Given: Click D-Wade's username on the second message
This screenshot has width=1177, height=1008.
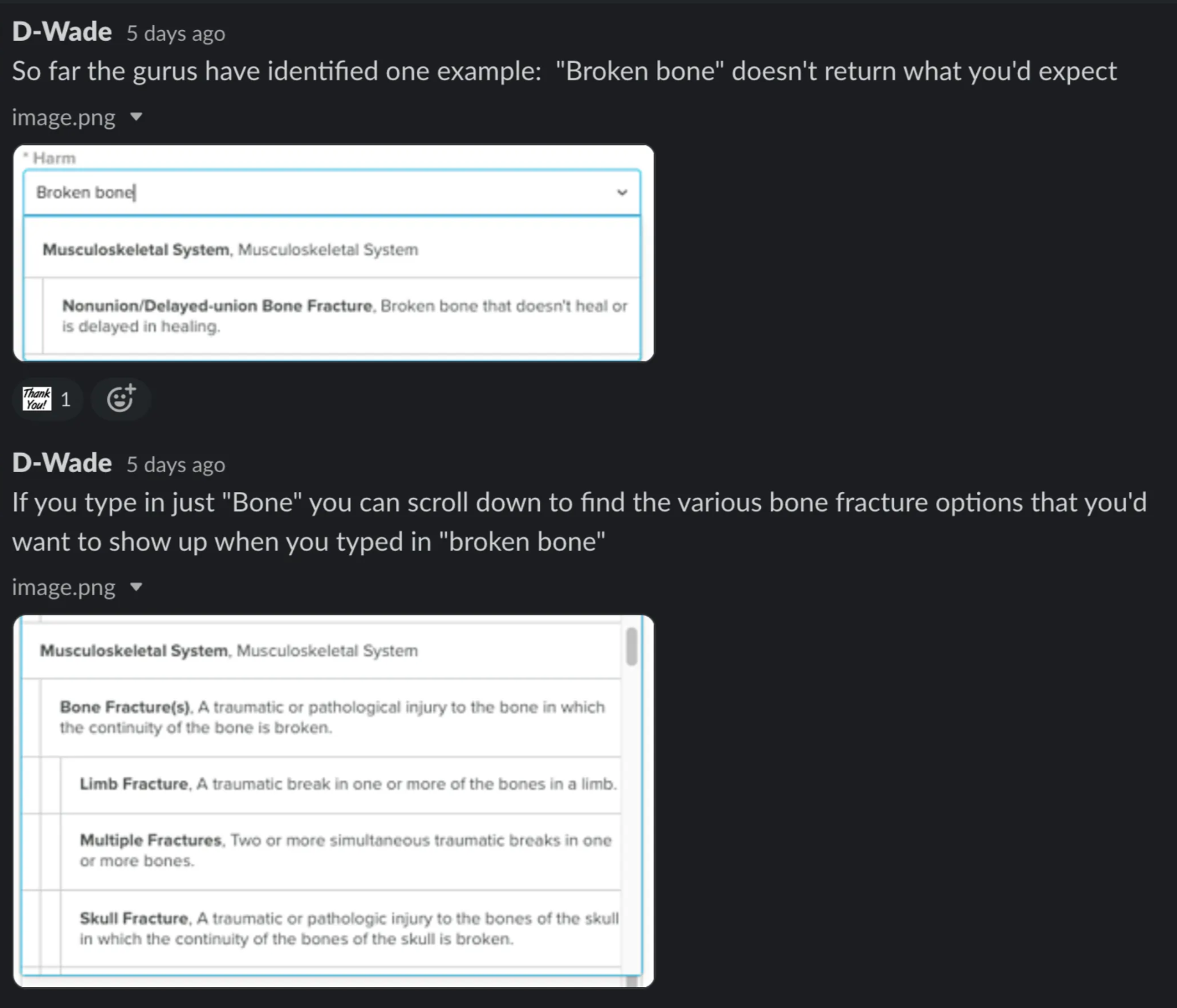Looking at the screenshot, I should pyautogui.click(x=60, y=462).
